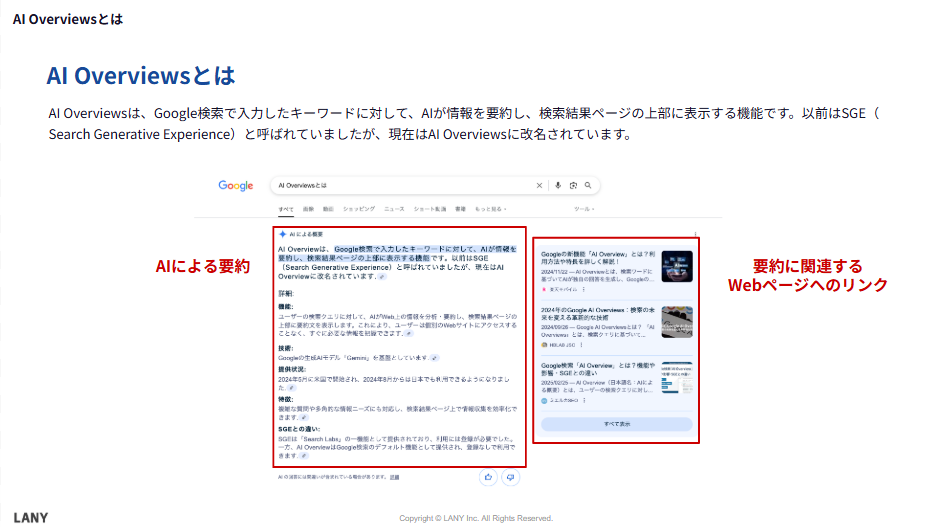Switch to the ショート動画 search tab
The width and height of the screenshot is (945, 527).
[430, 209]
